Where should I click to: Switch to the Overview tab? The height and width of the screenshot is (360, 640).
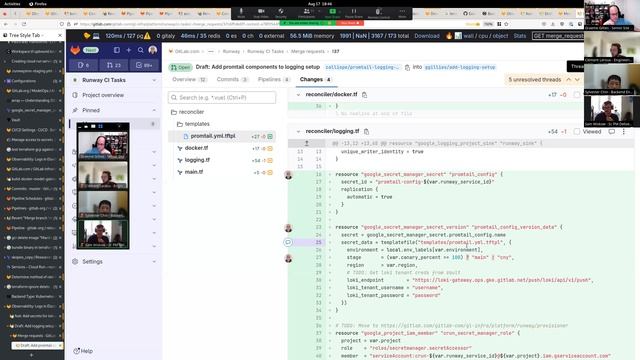click(x=190, y=80)
